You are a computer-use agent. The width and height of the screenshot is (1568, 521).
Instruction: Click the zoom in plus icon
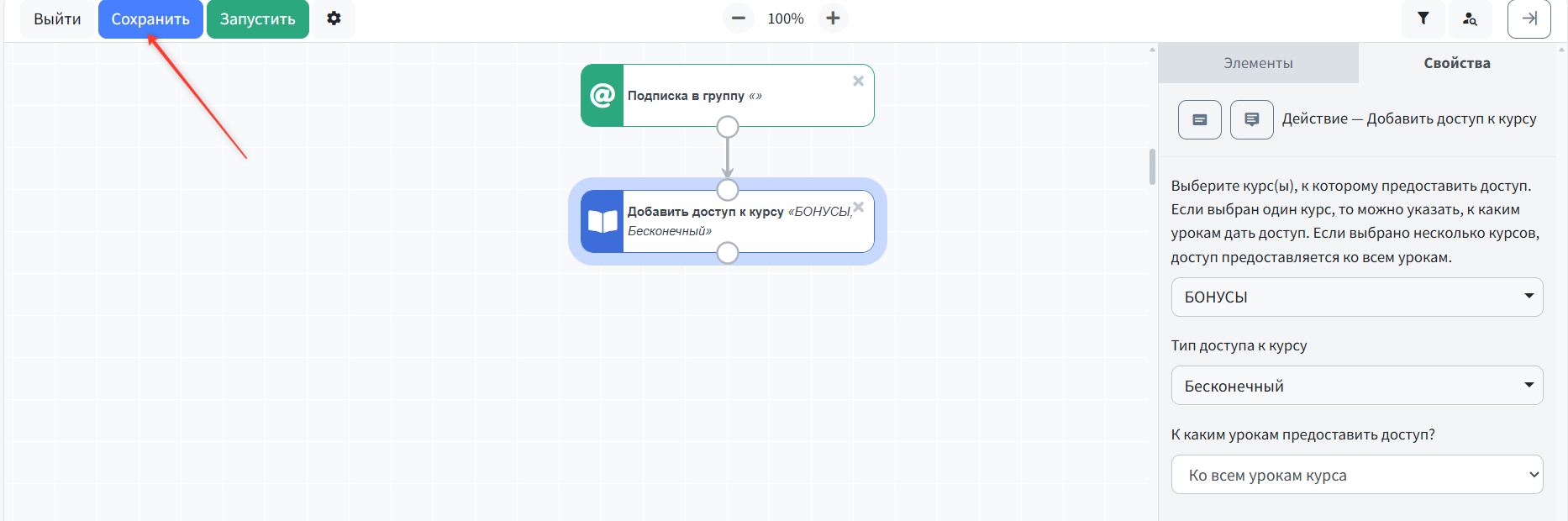point(833,18)
